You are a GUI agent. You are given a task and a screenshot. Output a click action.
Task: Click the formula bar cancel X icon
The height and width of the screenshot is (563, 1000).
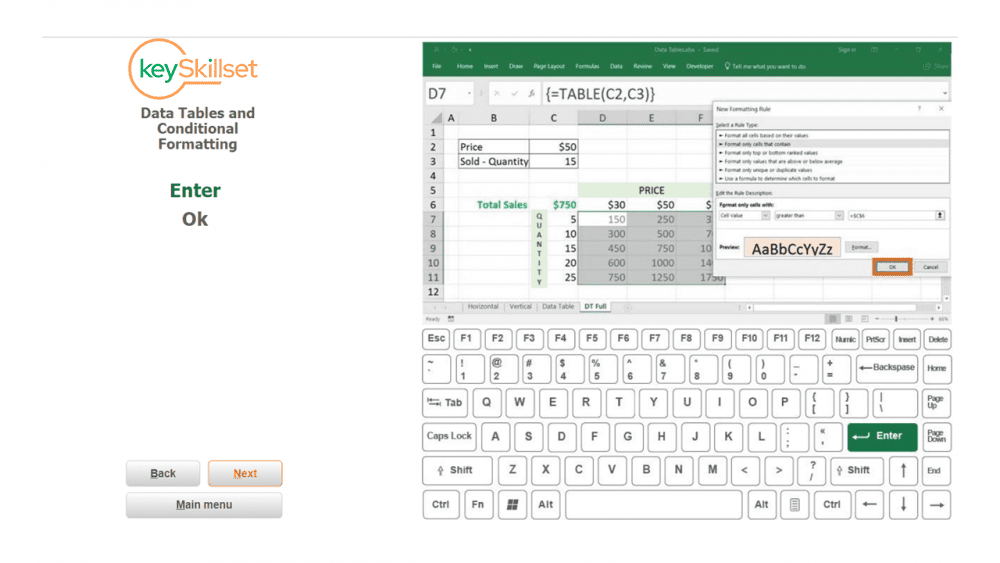pos(497,94)
